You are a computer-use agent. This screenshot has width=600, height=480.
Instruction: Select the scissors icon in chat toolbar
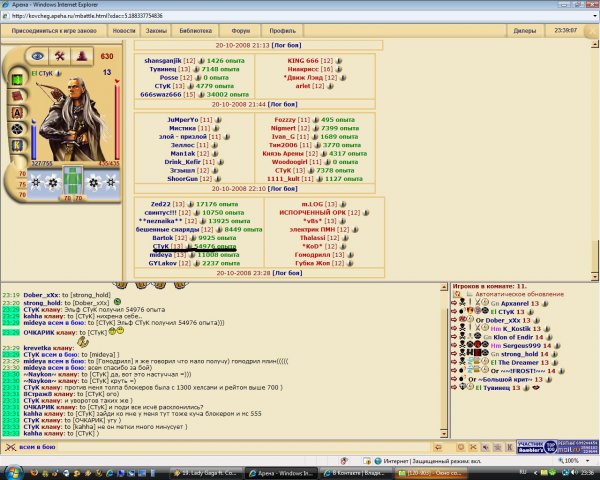point(473,447)
